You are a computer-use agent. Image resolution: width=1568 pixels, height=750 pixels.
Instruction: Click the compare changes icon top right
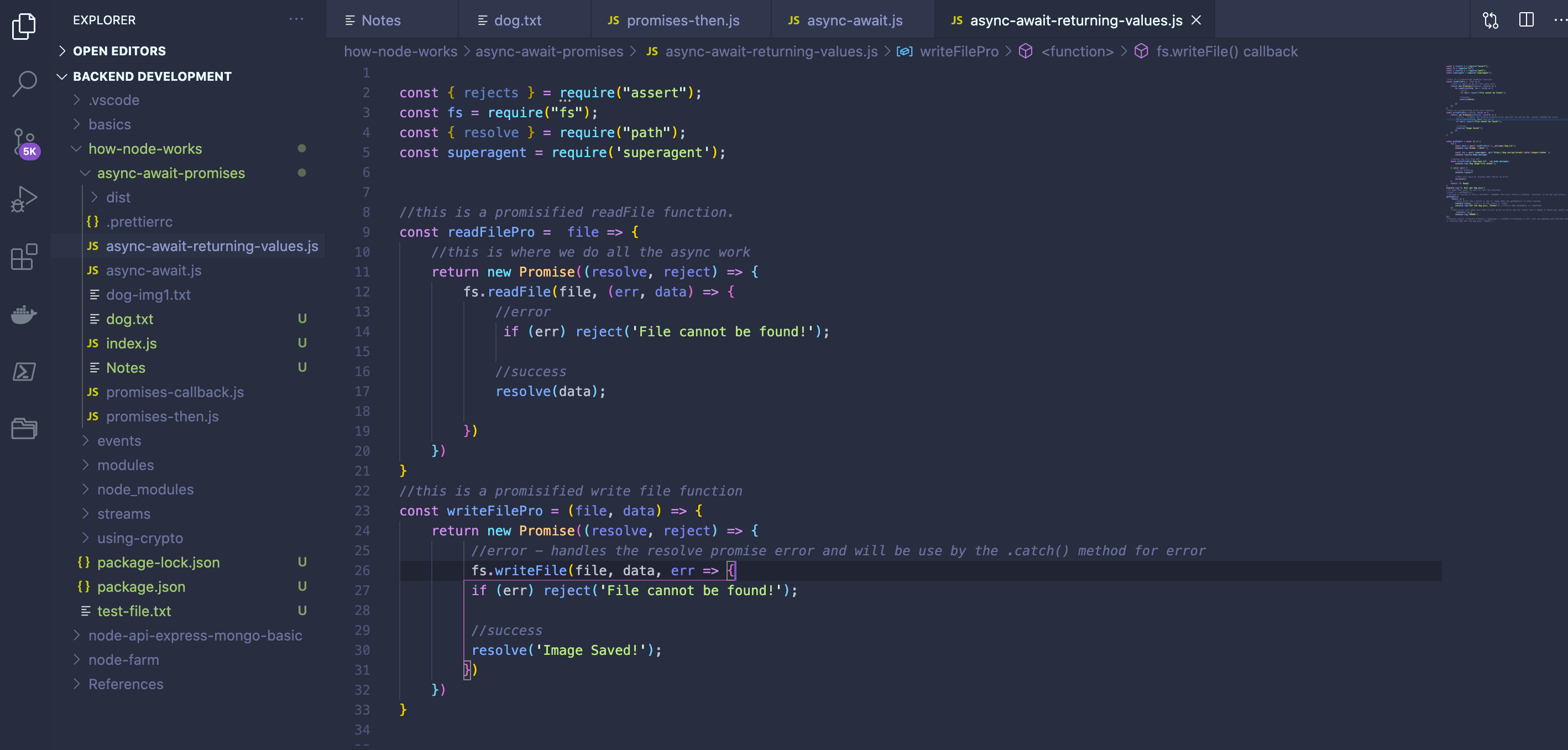(x=1491, y=19)
